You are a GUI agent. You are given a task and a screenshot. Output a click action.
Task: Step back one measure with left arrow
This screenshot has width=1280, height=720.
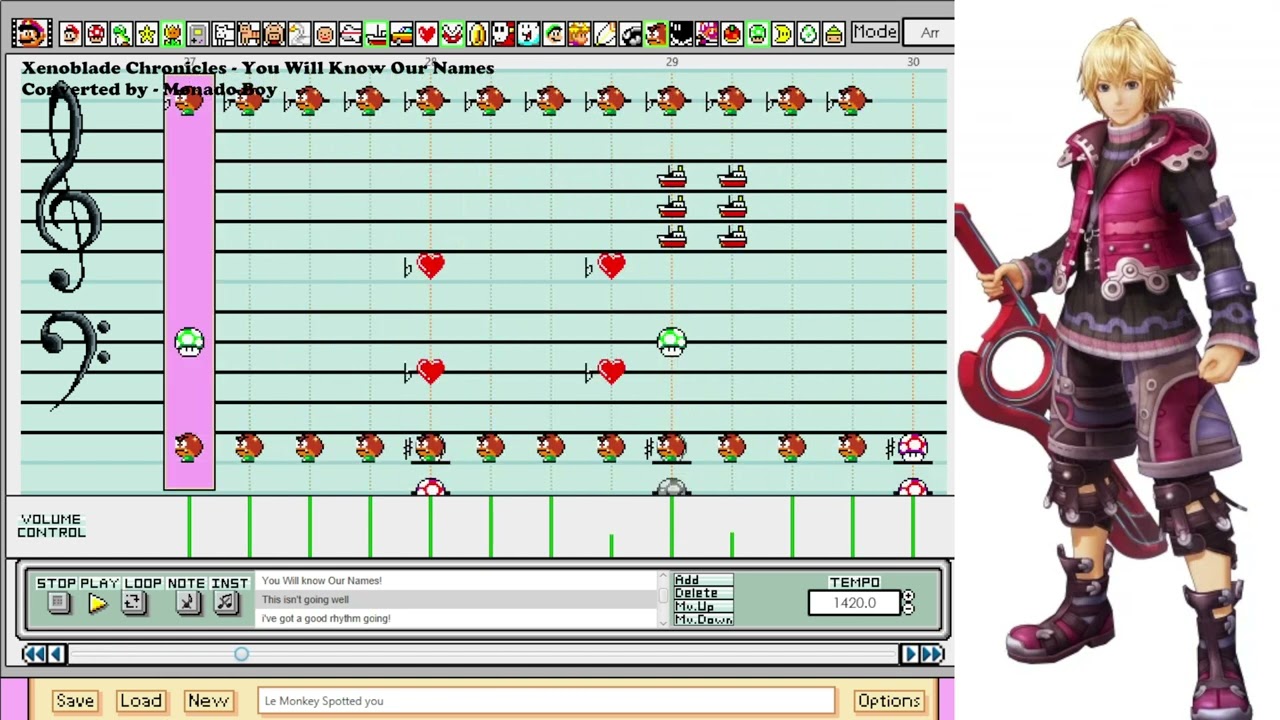[x=56, y=654]
